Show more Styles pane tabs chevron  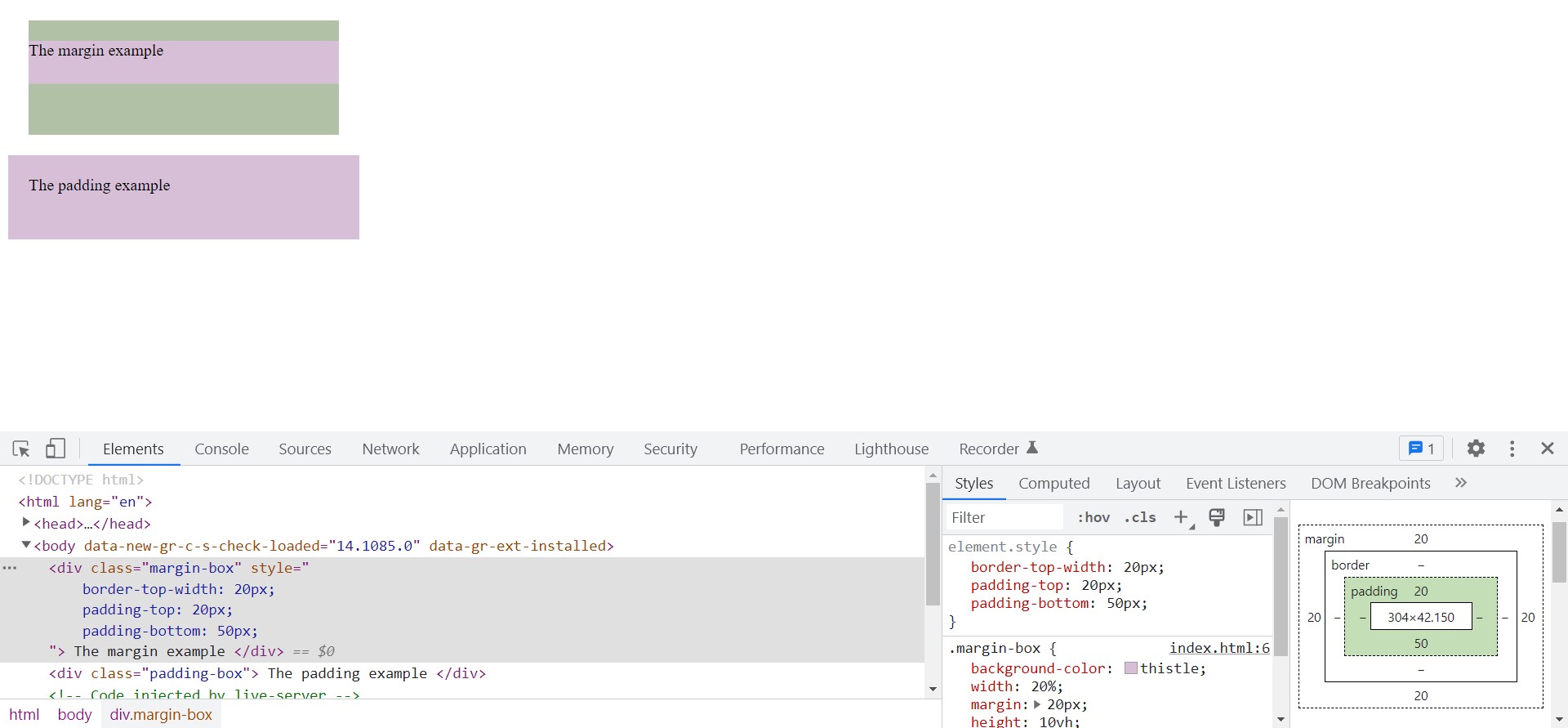point(1461,483)
